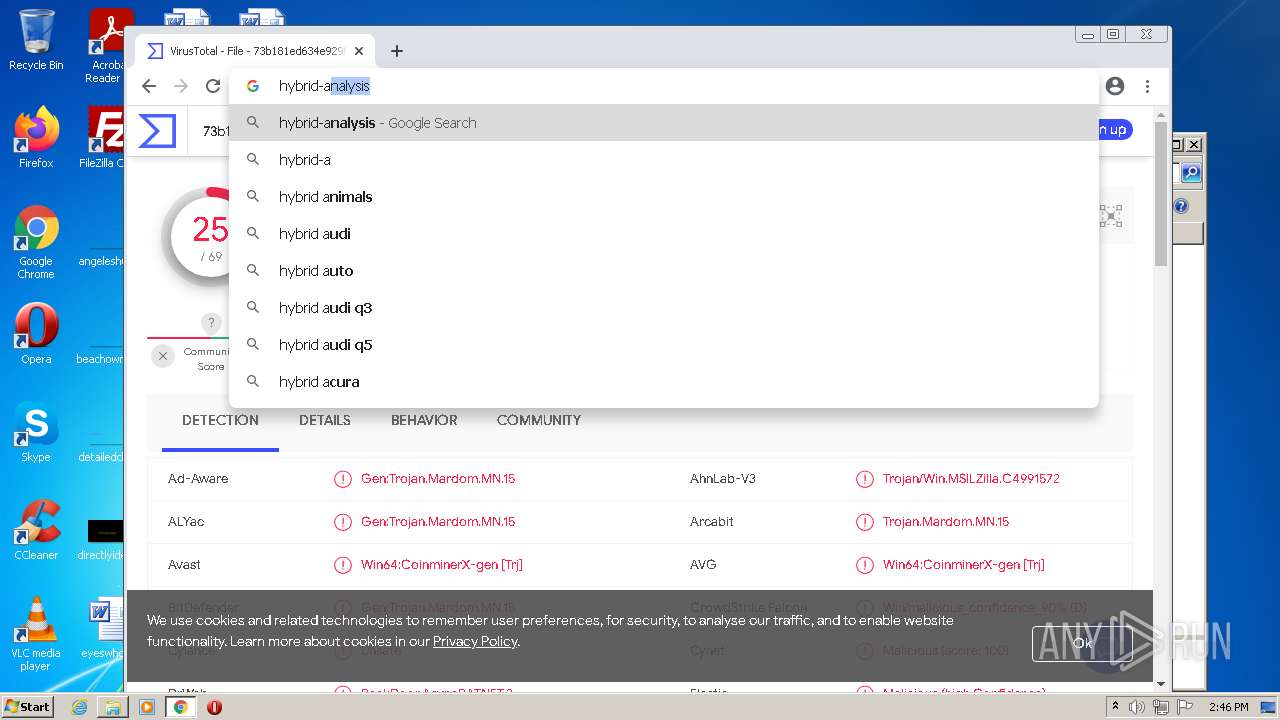Switch to the BEHAVIOR tab
Image resolution: width=1280 pixels, height=720 pixels.
pos(424,420)
